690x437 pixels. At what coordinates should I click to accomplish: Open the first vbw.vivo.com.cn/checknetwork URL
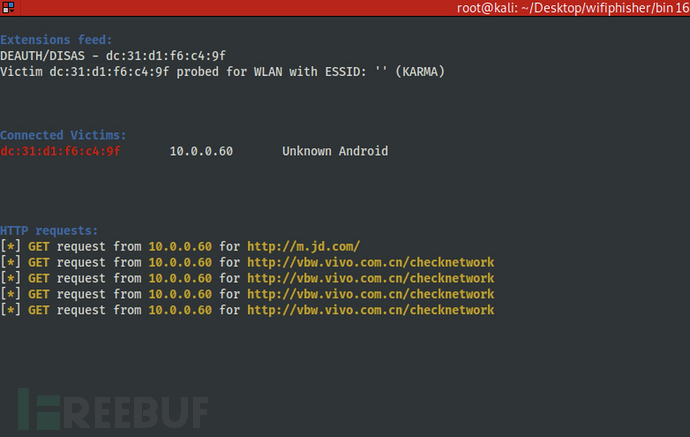[x=371, y=262]
